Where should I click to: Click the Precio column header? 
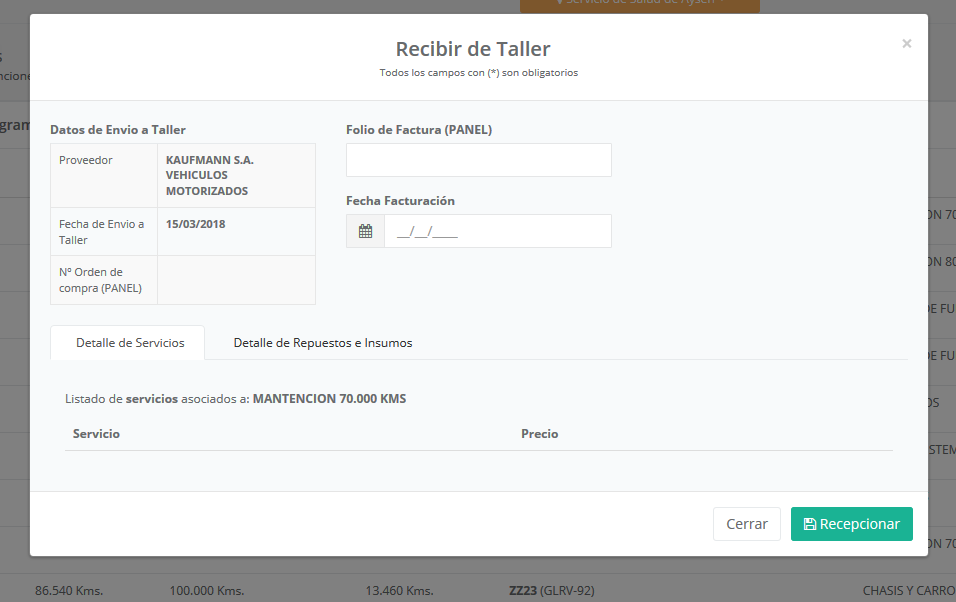(x=539, y=434)
